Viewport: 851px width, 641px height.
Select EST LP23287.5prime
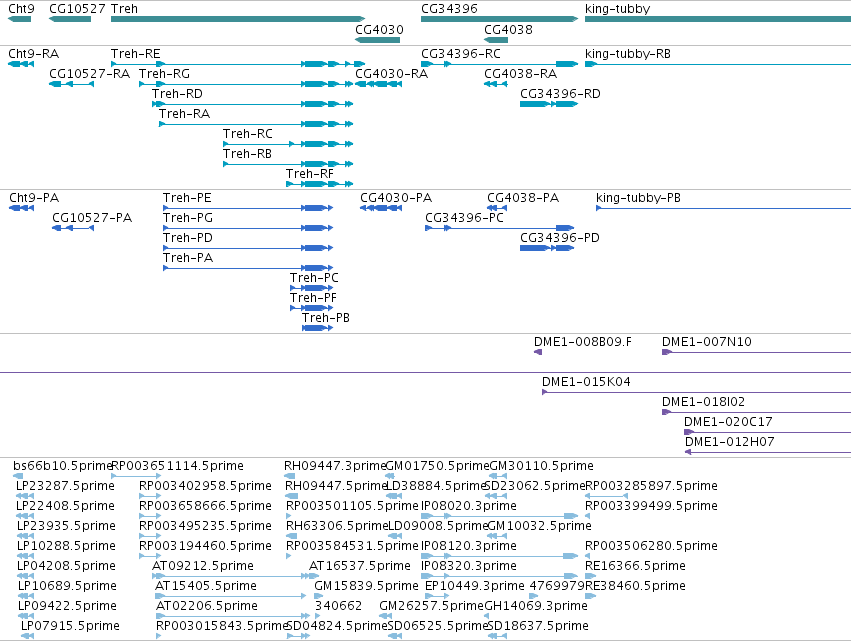click(x=25, y=496)
